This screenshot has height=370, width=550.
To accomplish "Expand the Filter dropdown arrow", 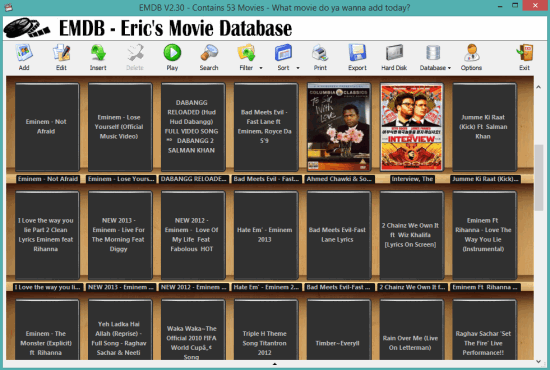I will pos(261,68).
